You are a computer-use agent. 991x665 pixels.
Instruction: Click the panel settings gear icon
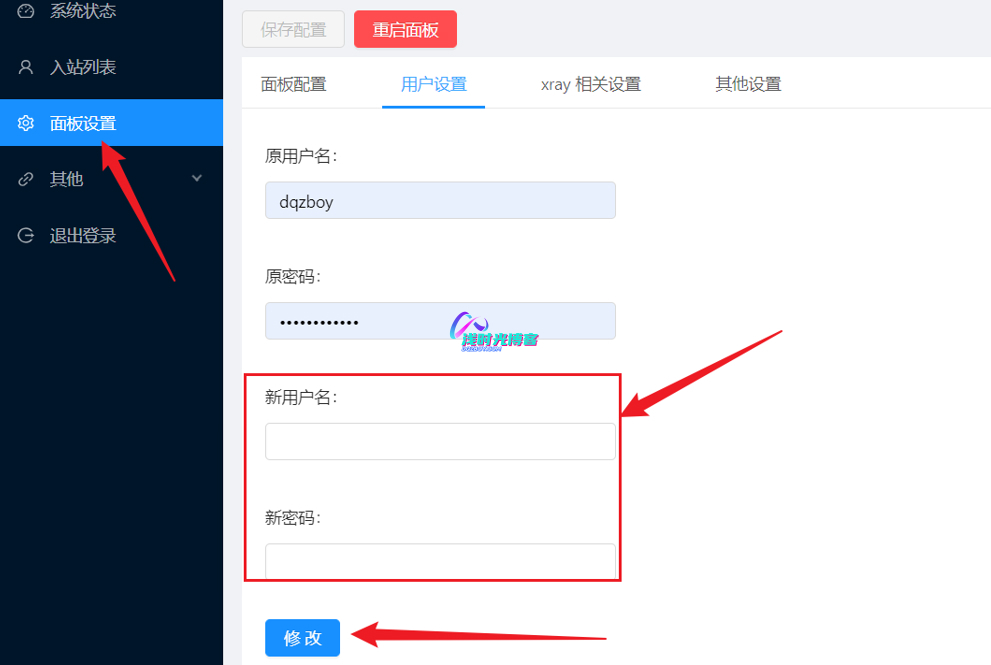point(25,123)
